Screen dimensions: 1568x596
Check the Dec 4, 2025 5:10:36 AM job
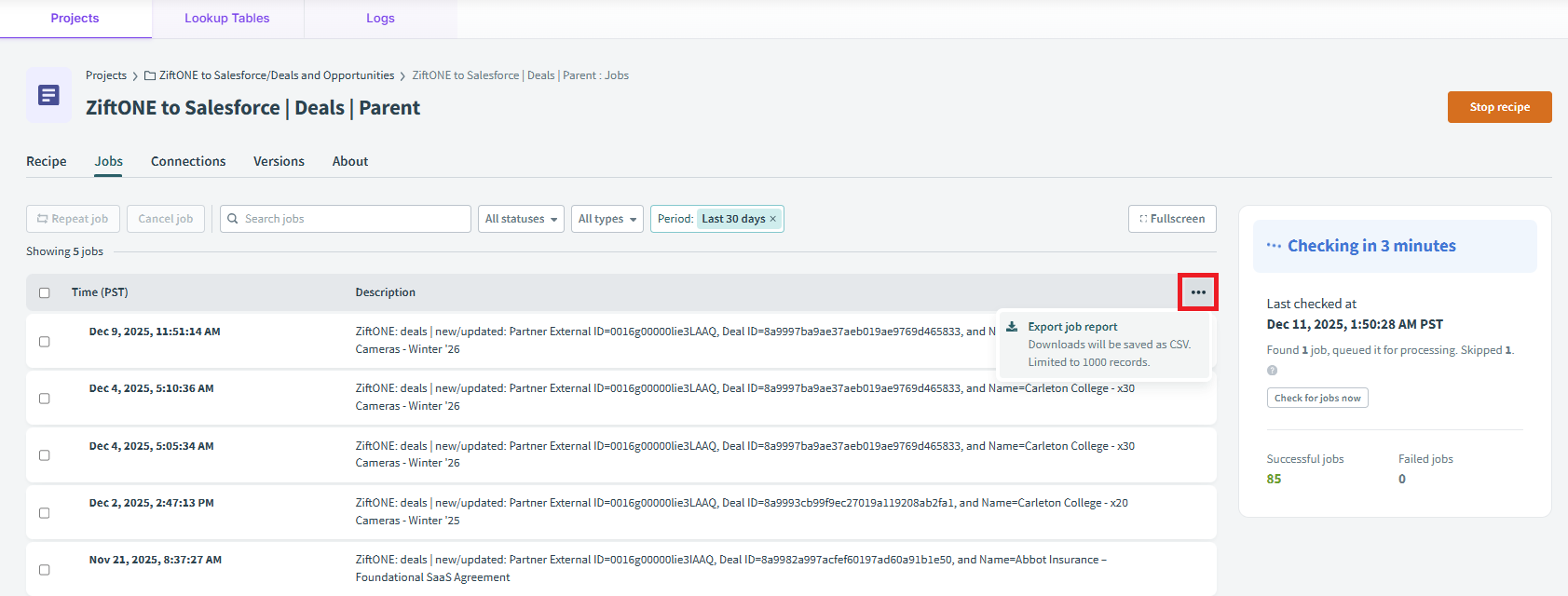(44, 399)
